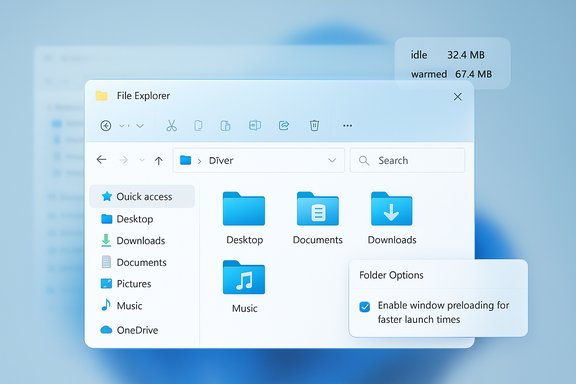Click the Paste icon in toolbar
The height and width of the screenshot is (384, 576).
point(225,126)
